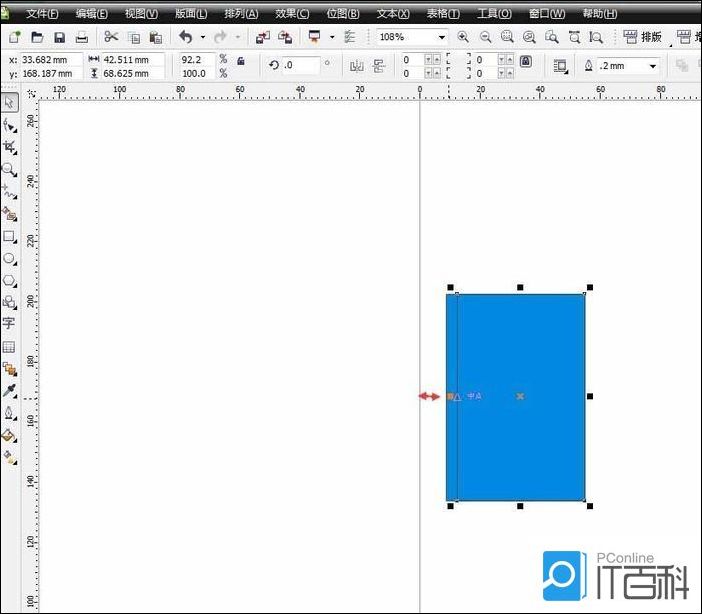The height and width of the screenshot is (614, 702).
Task: Undo the last action with the Undo arrow
Action: (185, 37)
